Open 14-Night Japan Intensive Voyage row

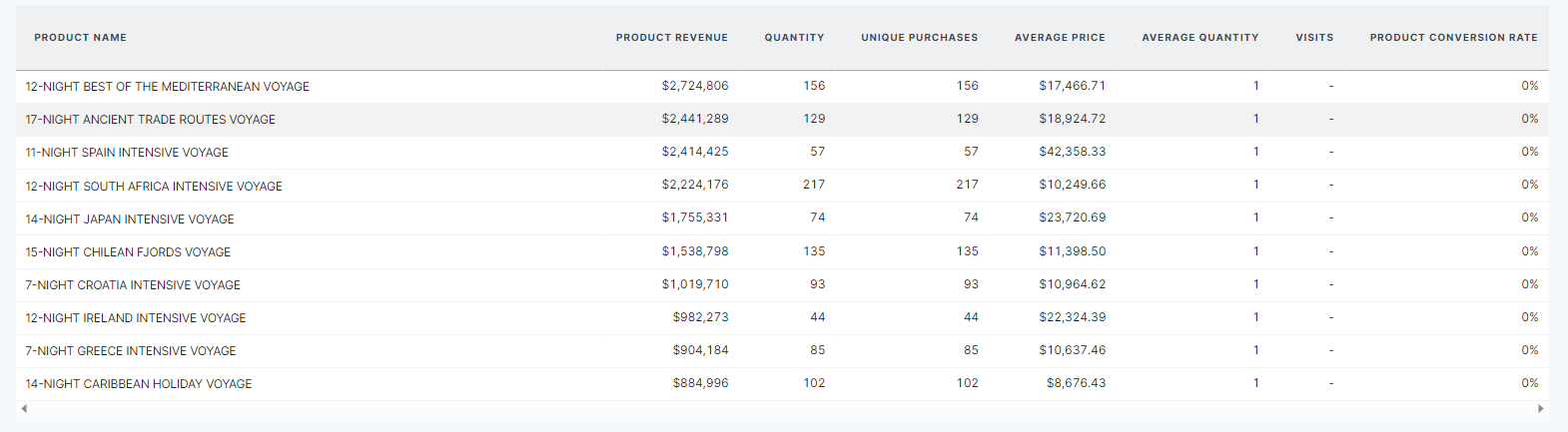130,219
